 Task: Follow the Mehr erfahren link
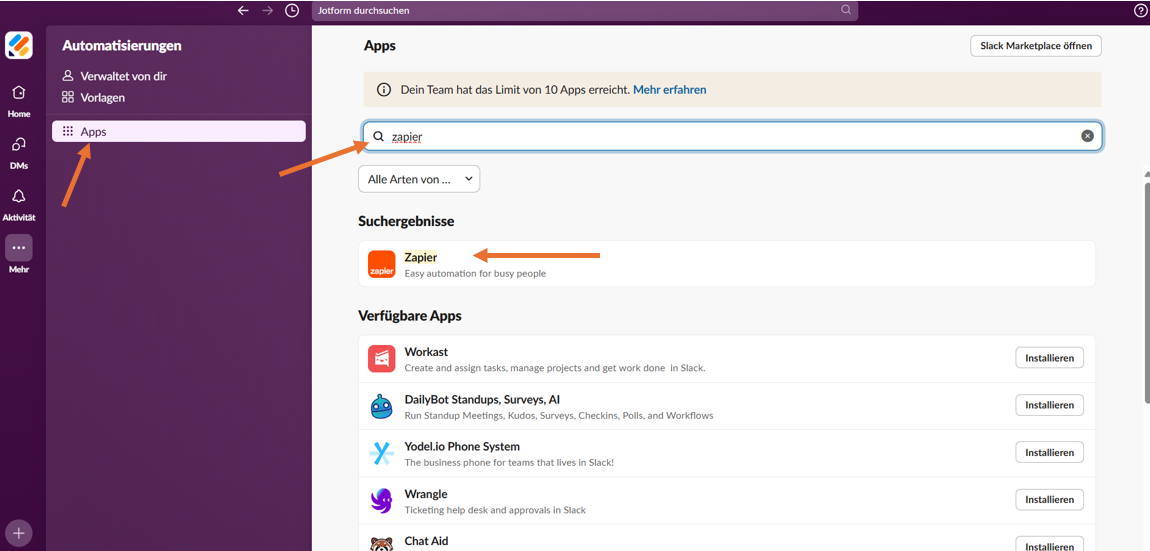click(x=669, y=90)
